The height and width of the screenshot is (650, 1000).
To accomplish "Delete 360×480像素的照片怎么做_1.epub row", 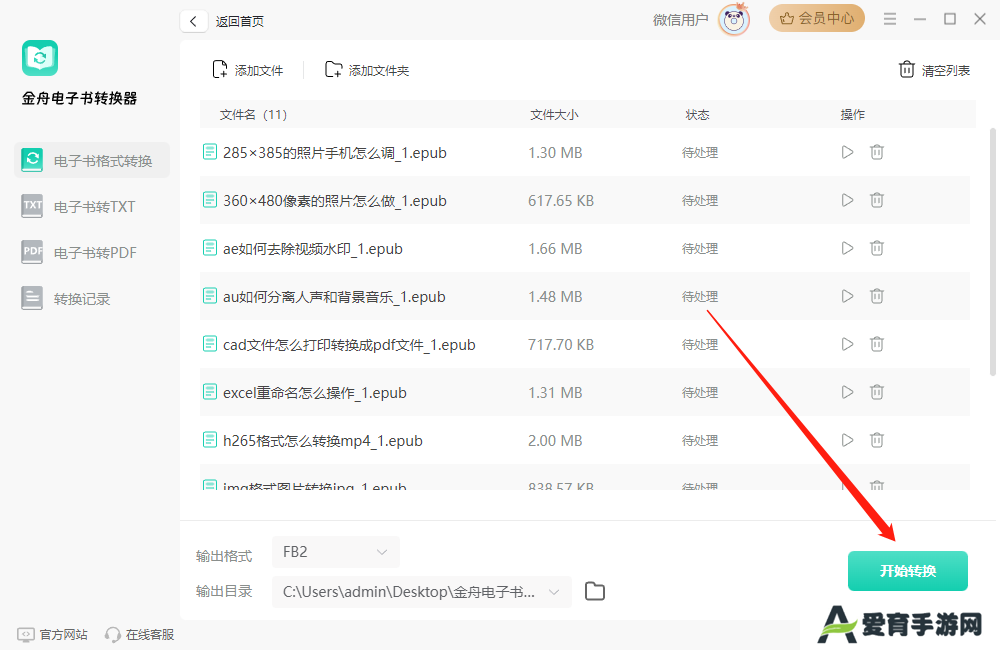I will (x=877, y=200).
